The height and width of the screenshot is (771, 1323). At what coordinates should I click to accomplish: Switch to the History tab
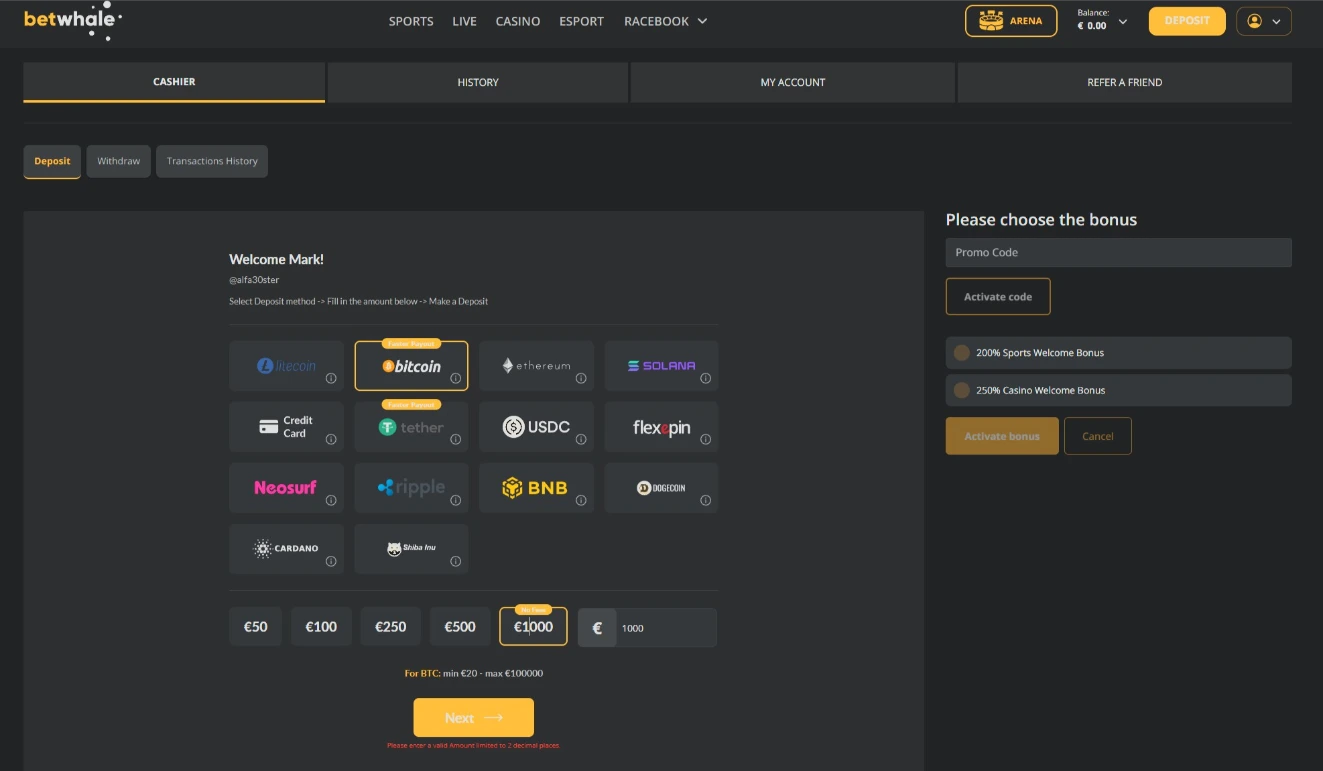478,82
